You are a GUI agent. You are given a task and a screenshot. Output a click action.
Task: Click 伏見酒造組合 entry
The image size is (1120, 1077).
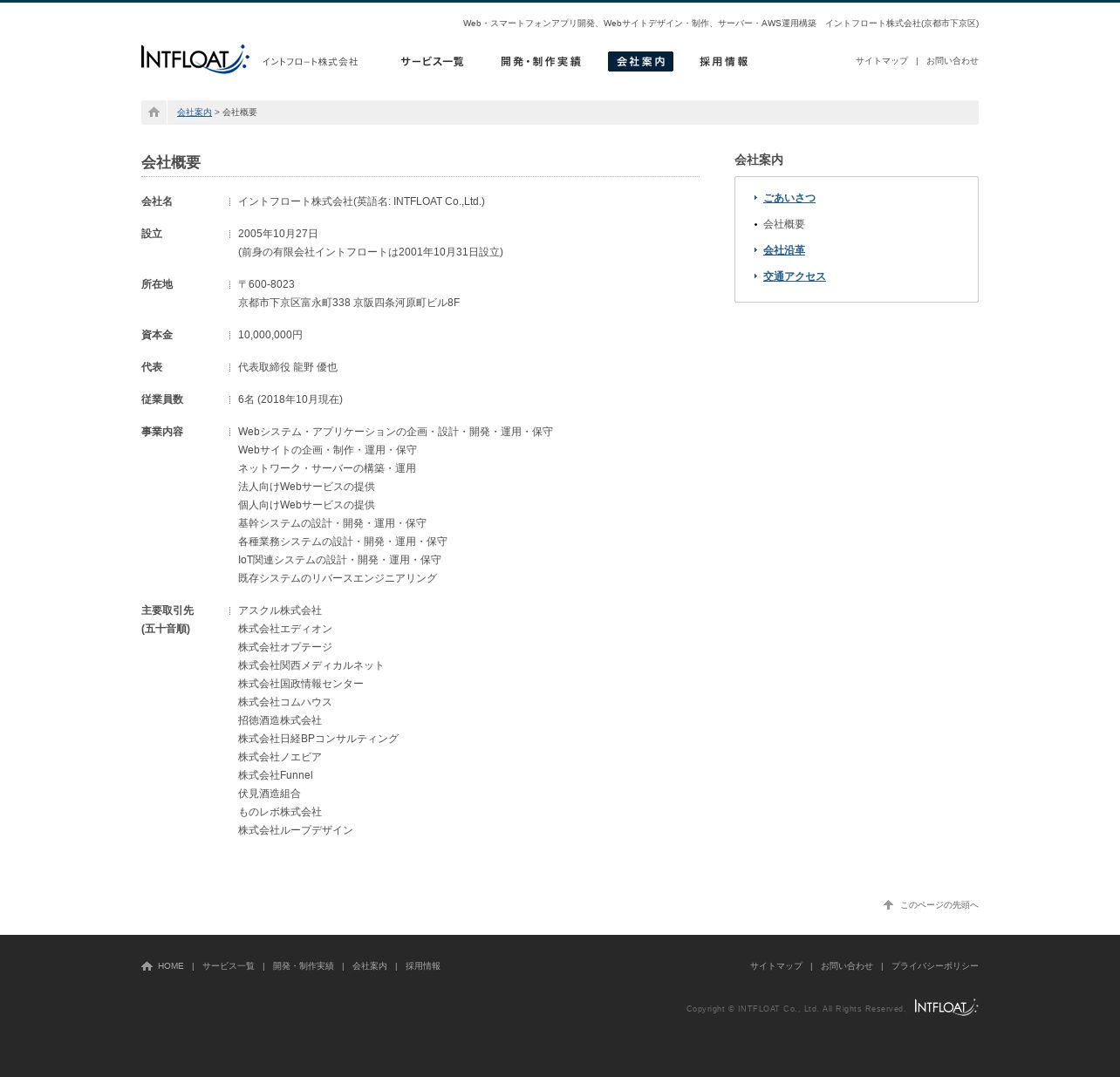tap(270, 794)
